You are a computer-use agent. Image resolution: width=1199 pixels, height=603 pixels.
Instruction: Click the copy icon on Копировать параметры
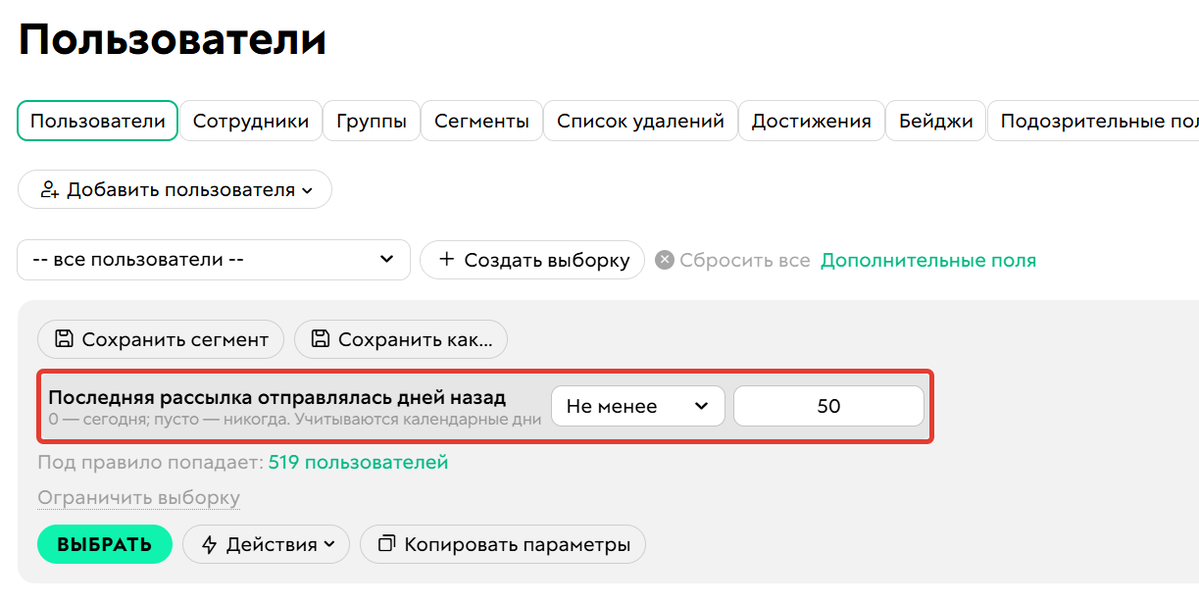tap(385, 544)
